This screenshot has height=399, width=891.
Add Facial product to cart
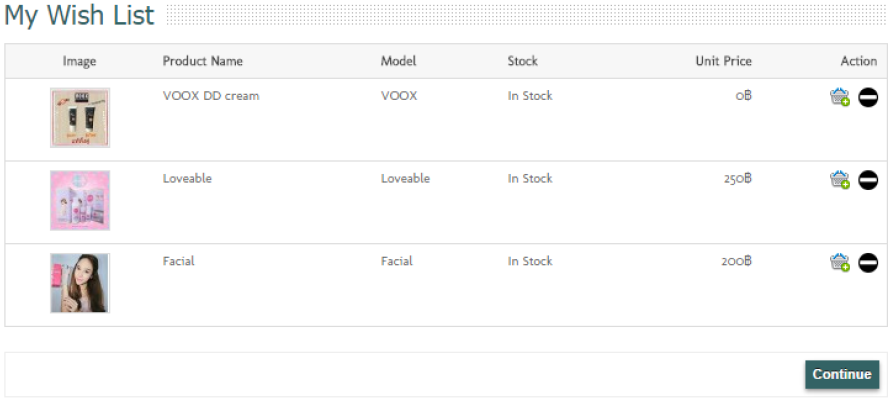(x=839, y=263)
